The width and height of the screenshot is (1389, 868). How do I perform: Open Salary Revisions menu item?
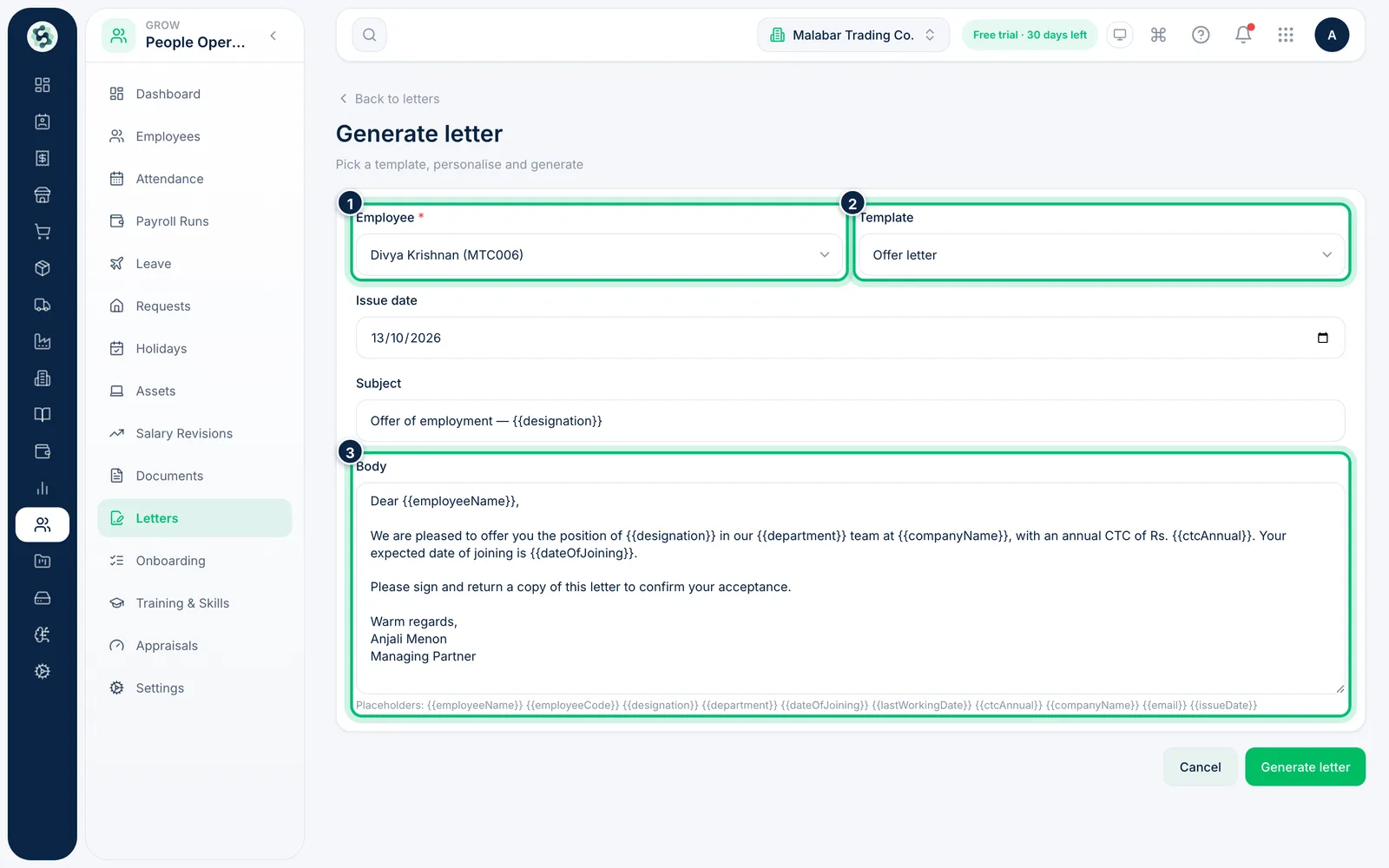pos(194,433)
